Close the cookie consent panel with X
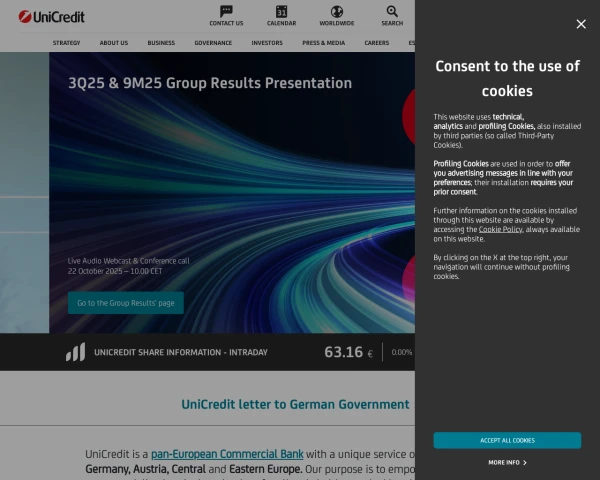The height and width of the screenshot is (480, 600). [581, 24]
